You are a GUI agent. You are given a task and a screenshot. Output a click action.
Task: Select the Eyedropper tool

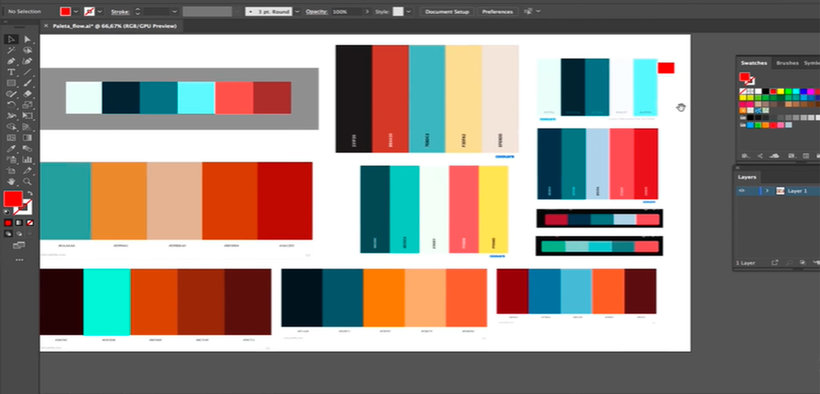pos(11,149)
